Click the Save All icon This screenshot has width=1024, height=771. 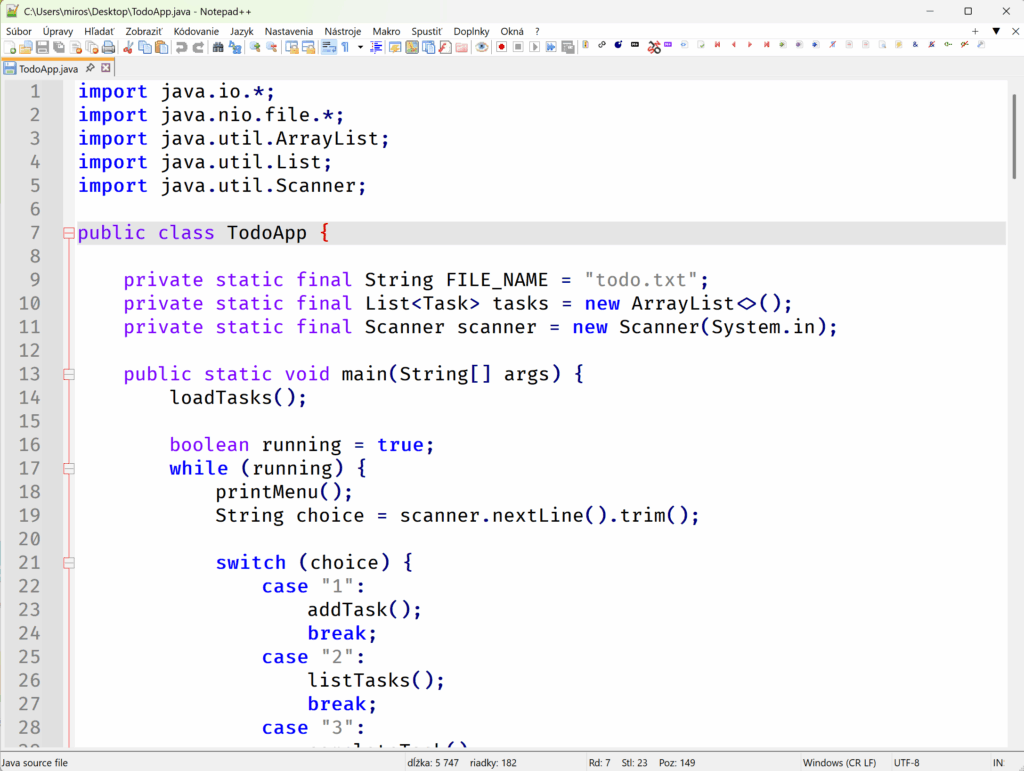click(59, 47)
